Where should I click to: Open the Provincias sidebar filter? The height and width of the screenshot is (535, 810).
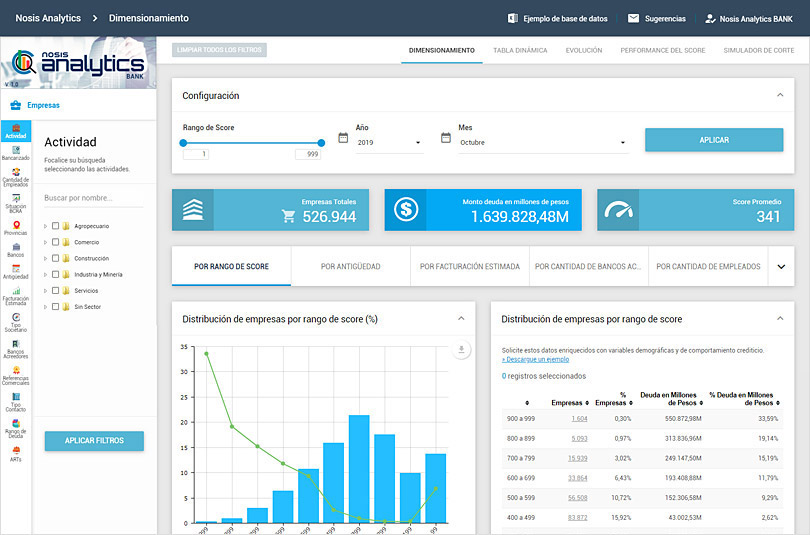[15, 228]
